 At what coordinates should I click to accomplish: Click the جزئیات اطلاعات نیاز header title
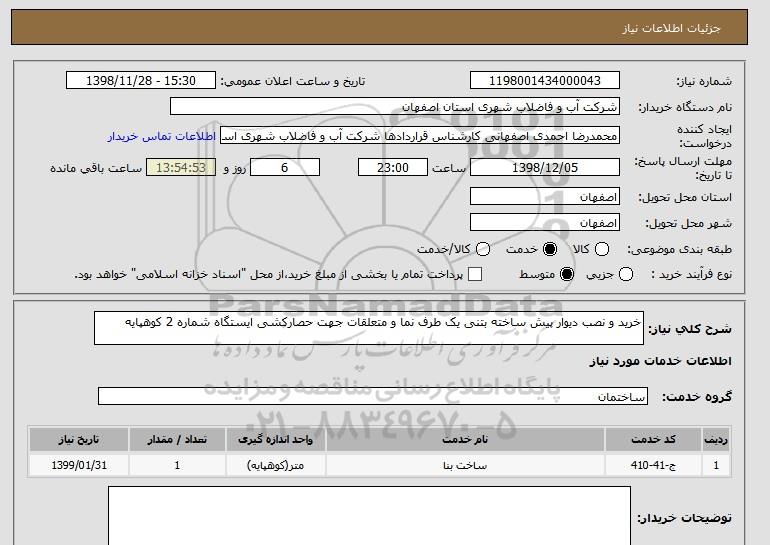671,28
